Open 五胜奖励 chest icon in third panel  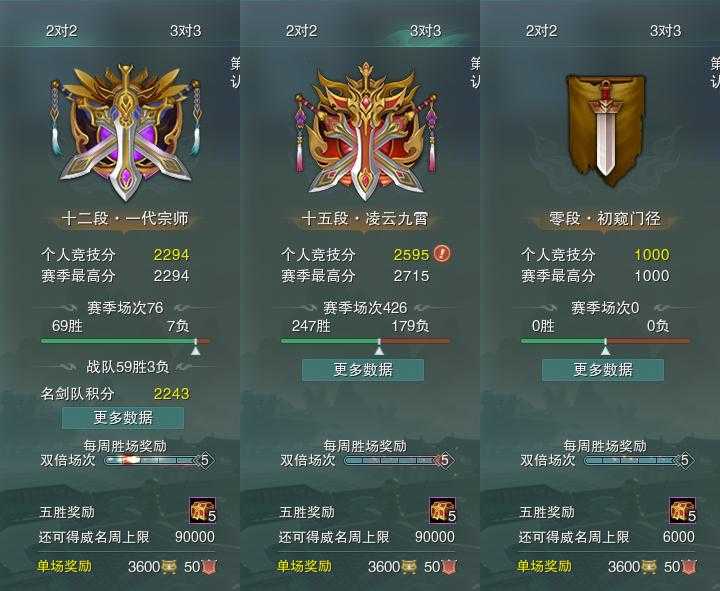(683, 510)
